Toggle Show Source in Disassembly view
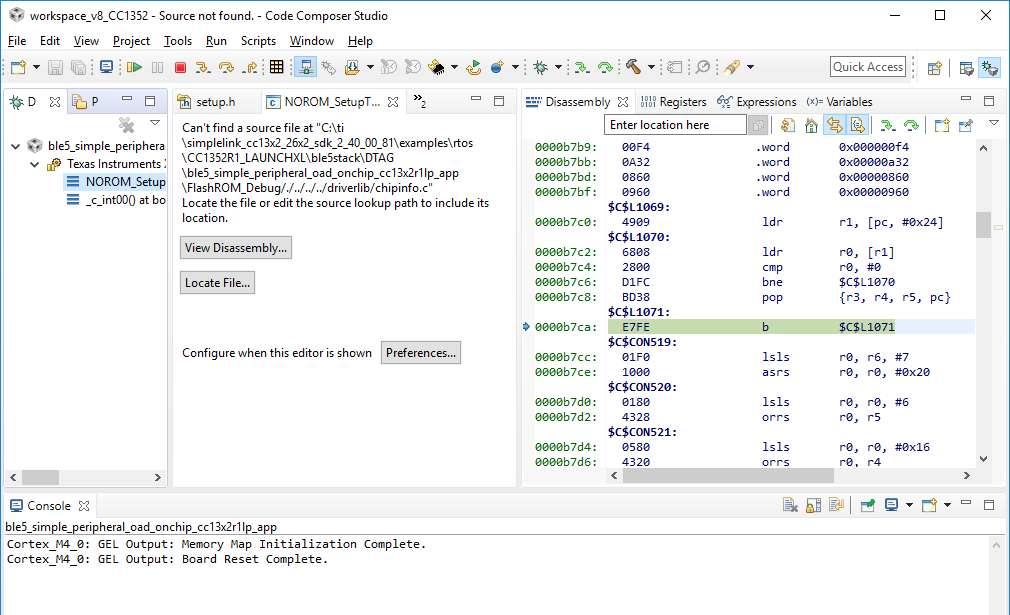The width and height of the screenshot is (1010, 615). pyautogui.click(x=857, y=125)
